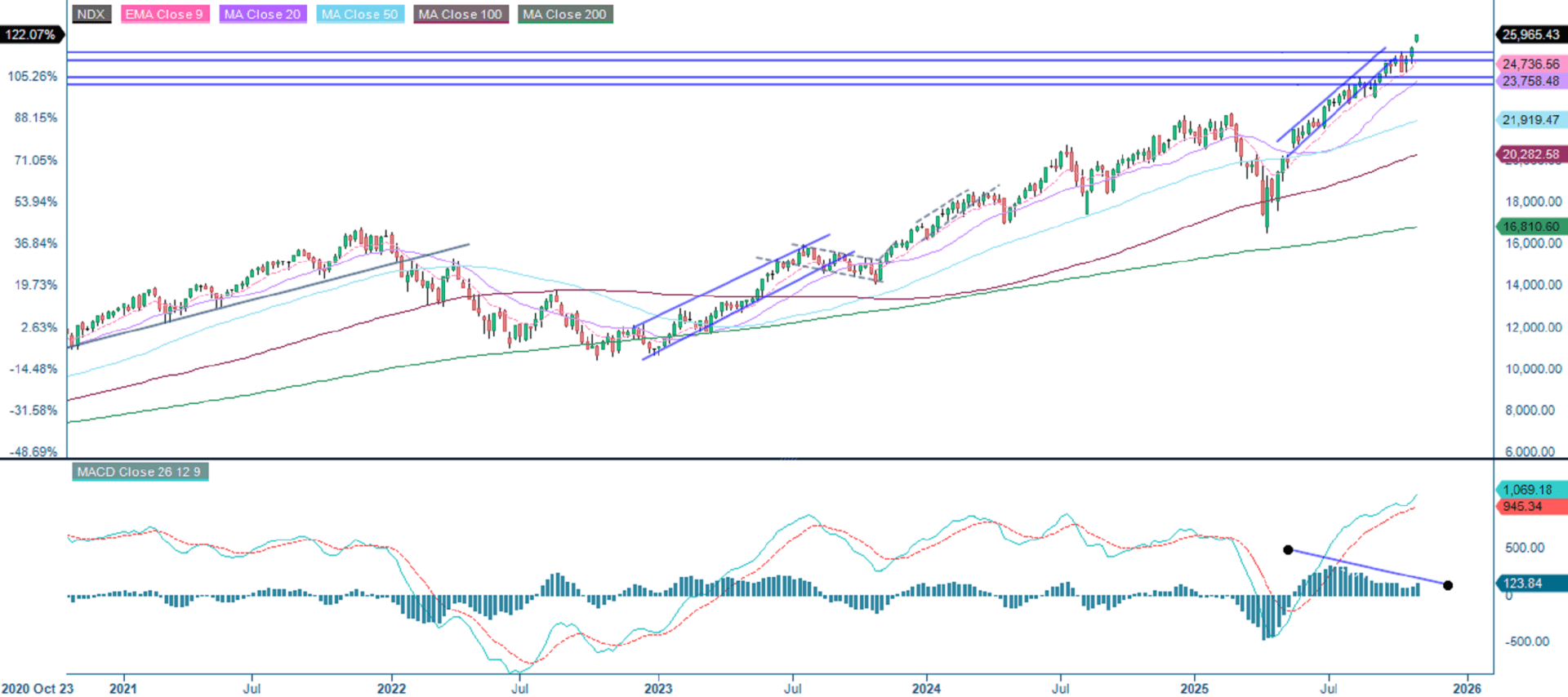This screenshot has width=1568, height=697.
Task: Click the 12,000.00 price axis label
Action: [1533, 327]
